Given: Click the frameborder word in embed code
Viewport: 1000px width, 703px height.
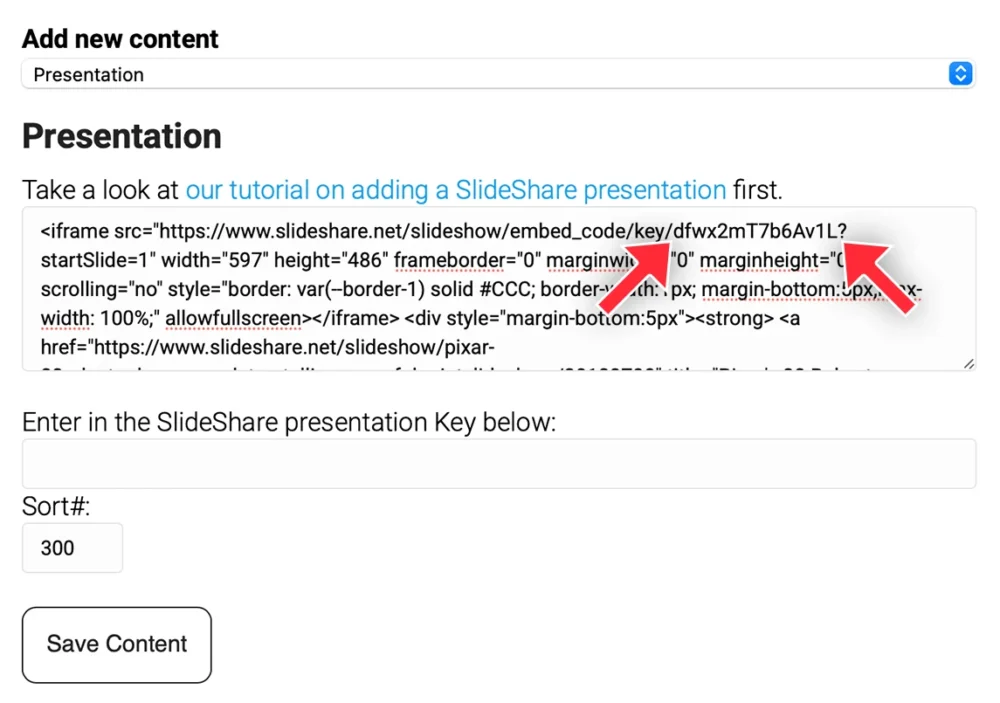Looking at the screenshot, I should [x=450, y=260].
